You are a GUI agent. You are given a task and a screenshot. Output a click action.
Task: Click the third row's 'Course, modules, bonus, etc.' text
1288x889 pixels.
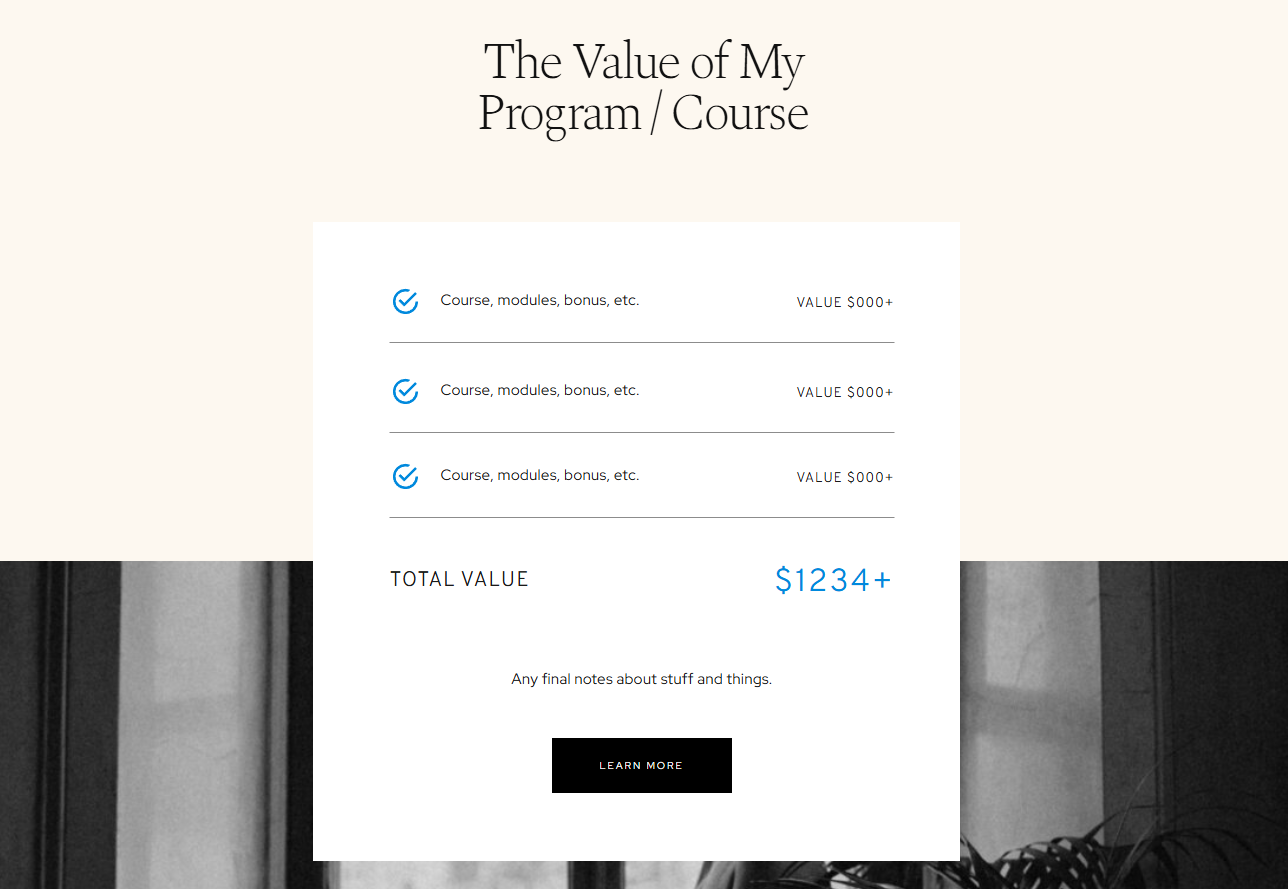(x=539, y=475)
